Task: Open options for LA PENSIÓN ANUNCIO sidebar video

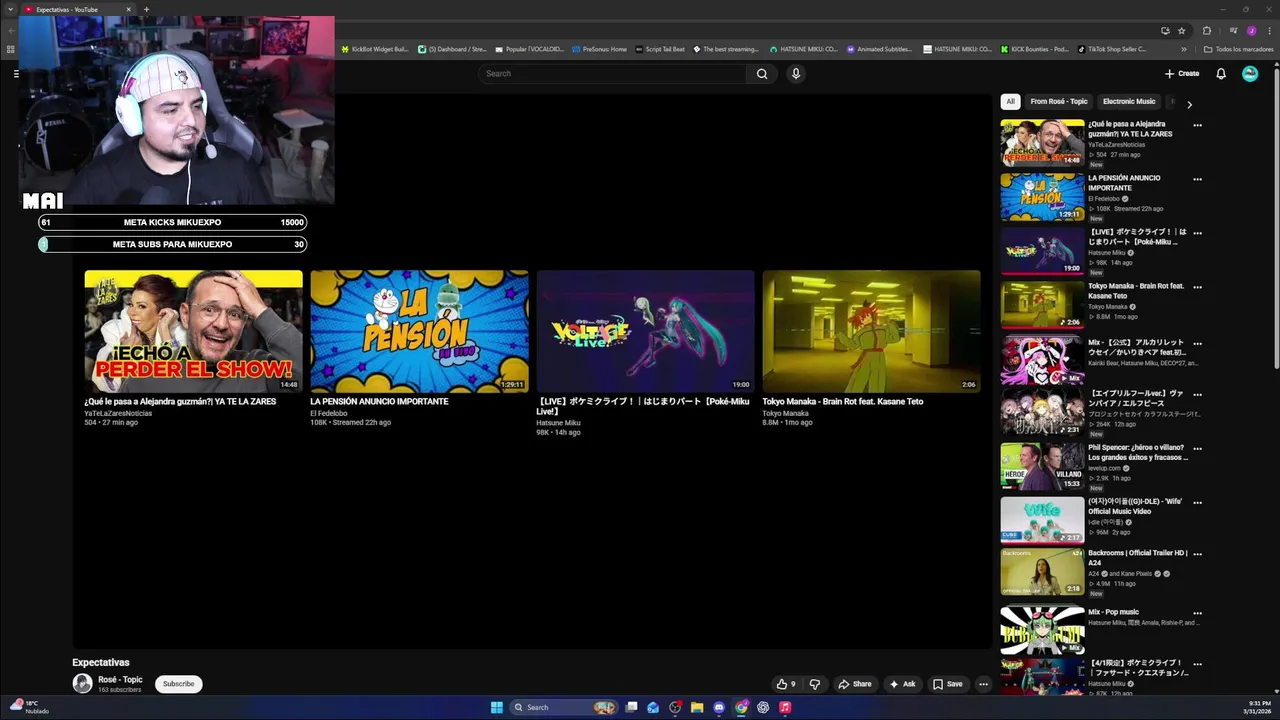Action: 1197,179
